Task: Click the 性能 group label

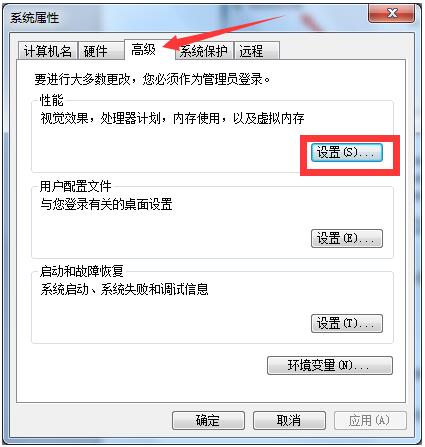Action: 51,100
